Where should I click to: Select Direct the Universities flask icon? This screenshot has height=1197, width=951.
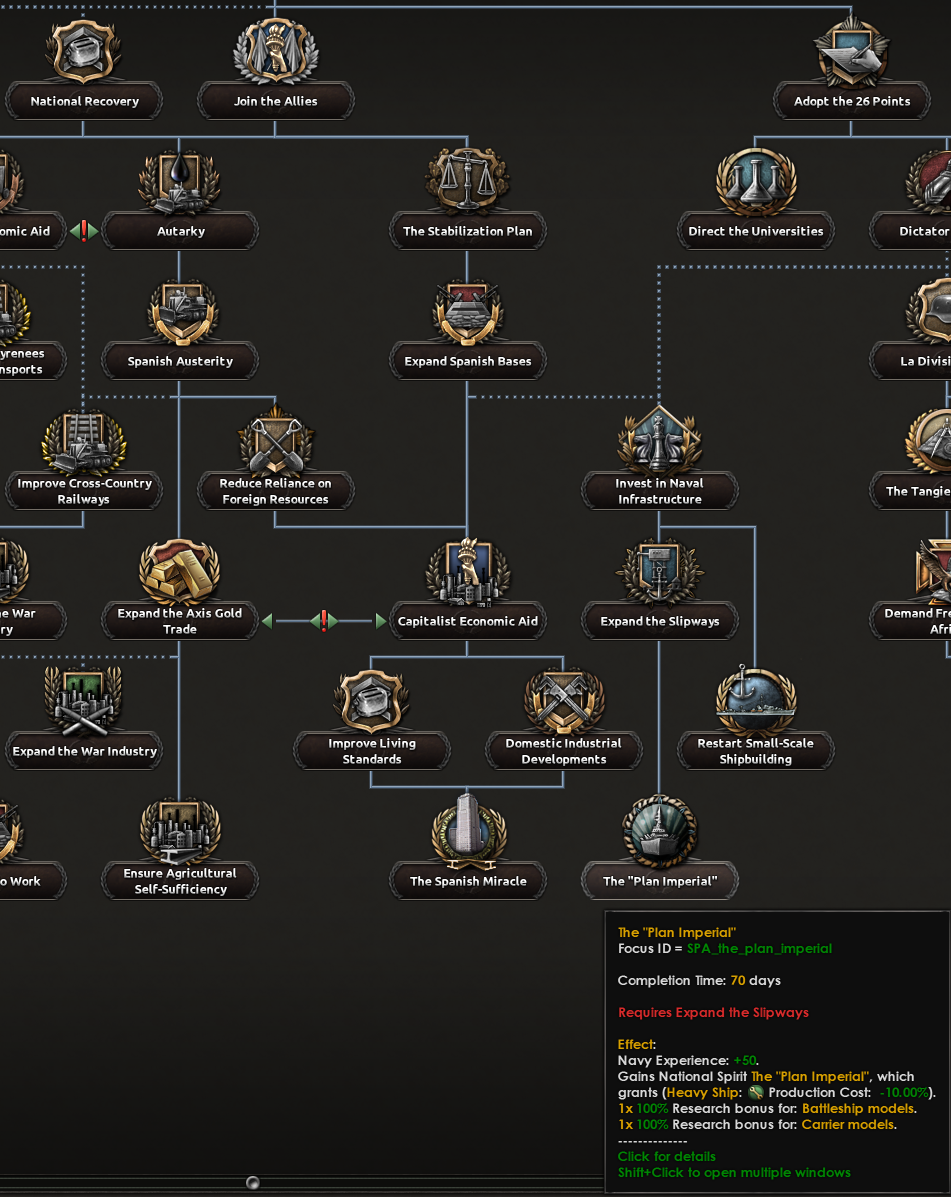click(756, 182)
